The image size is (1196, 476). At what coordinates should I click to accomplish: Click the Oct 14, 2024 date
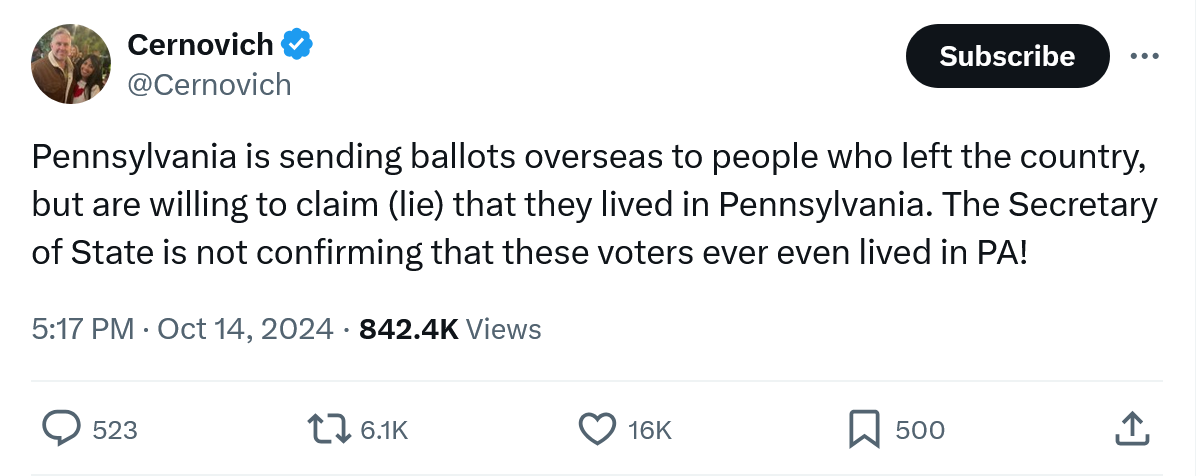[245, 328]
